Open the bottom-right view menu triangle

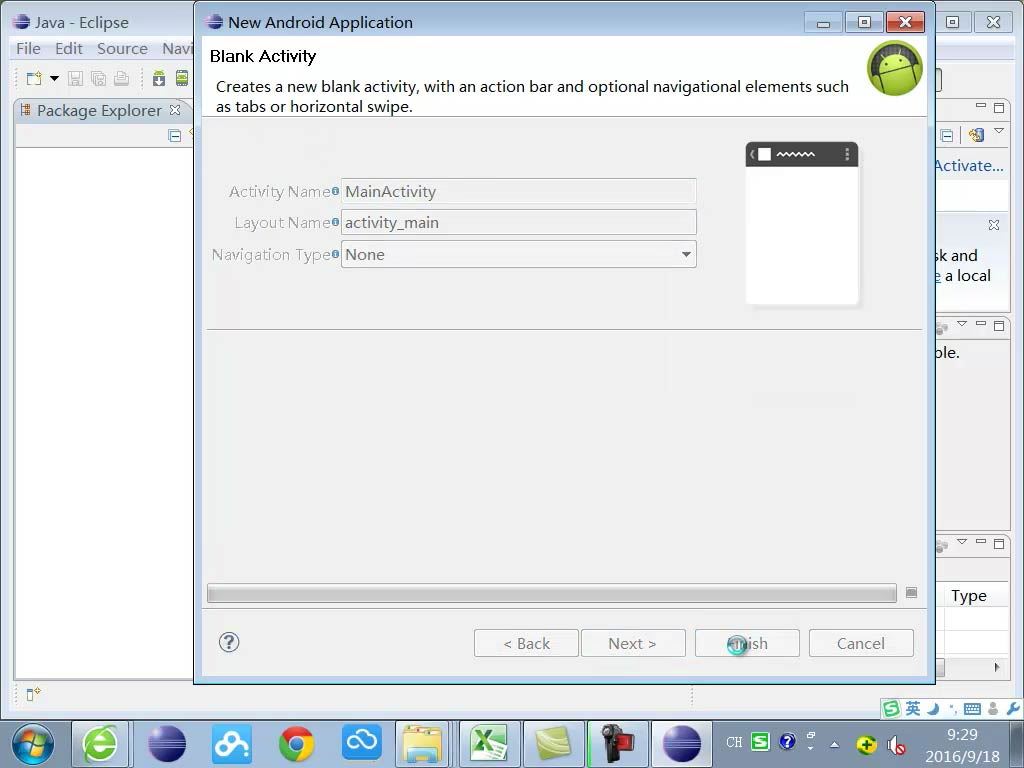click(962, 541)
